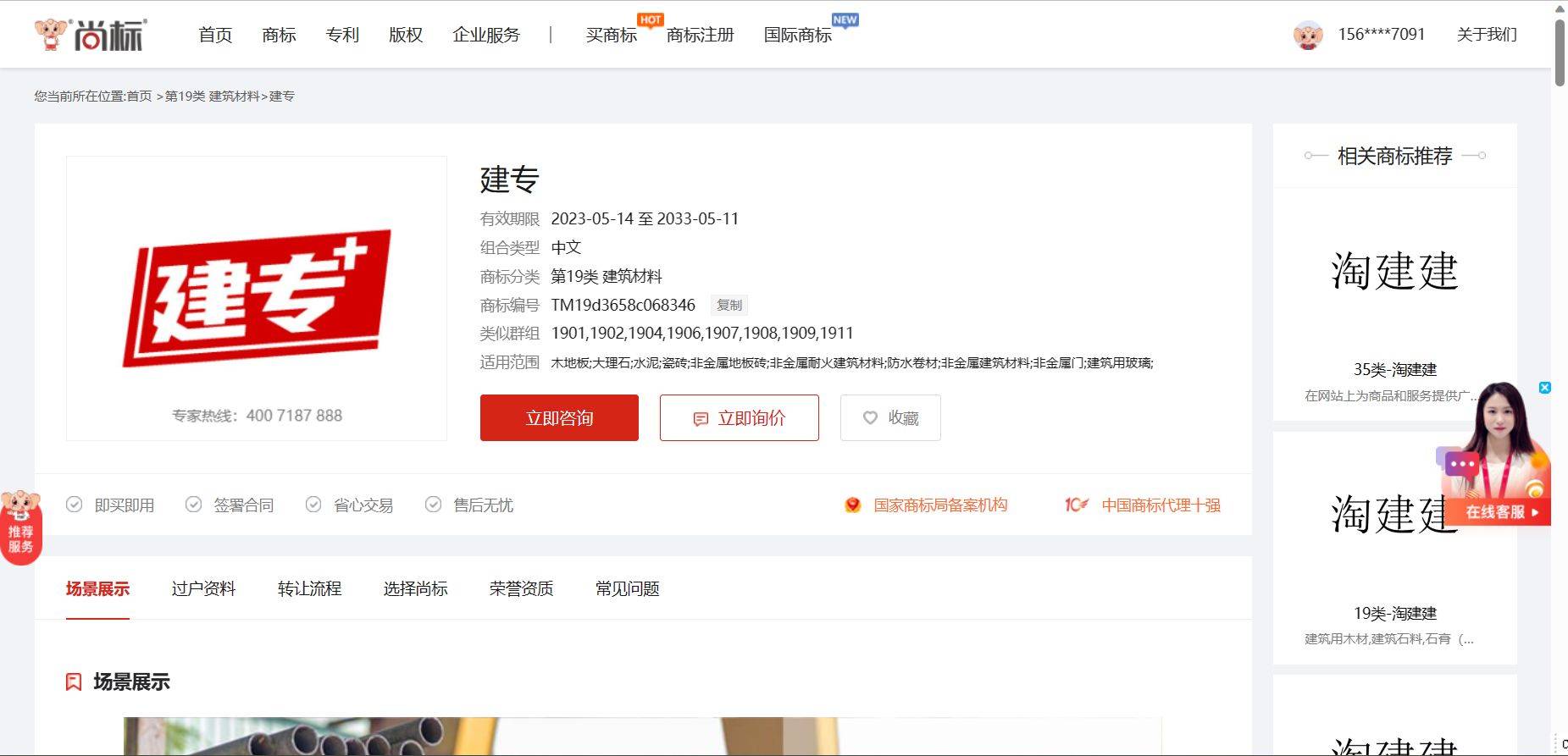Viewport: 1568px width, 756px height.
Task: Open the 关于我们 link
Action: click(x=1487, y=35)
